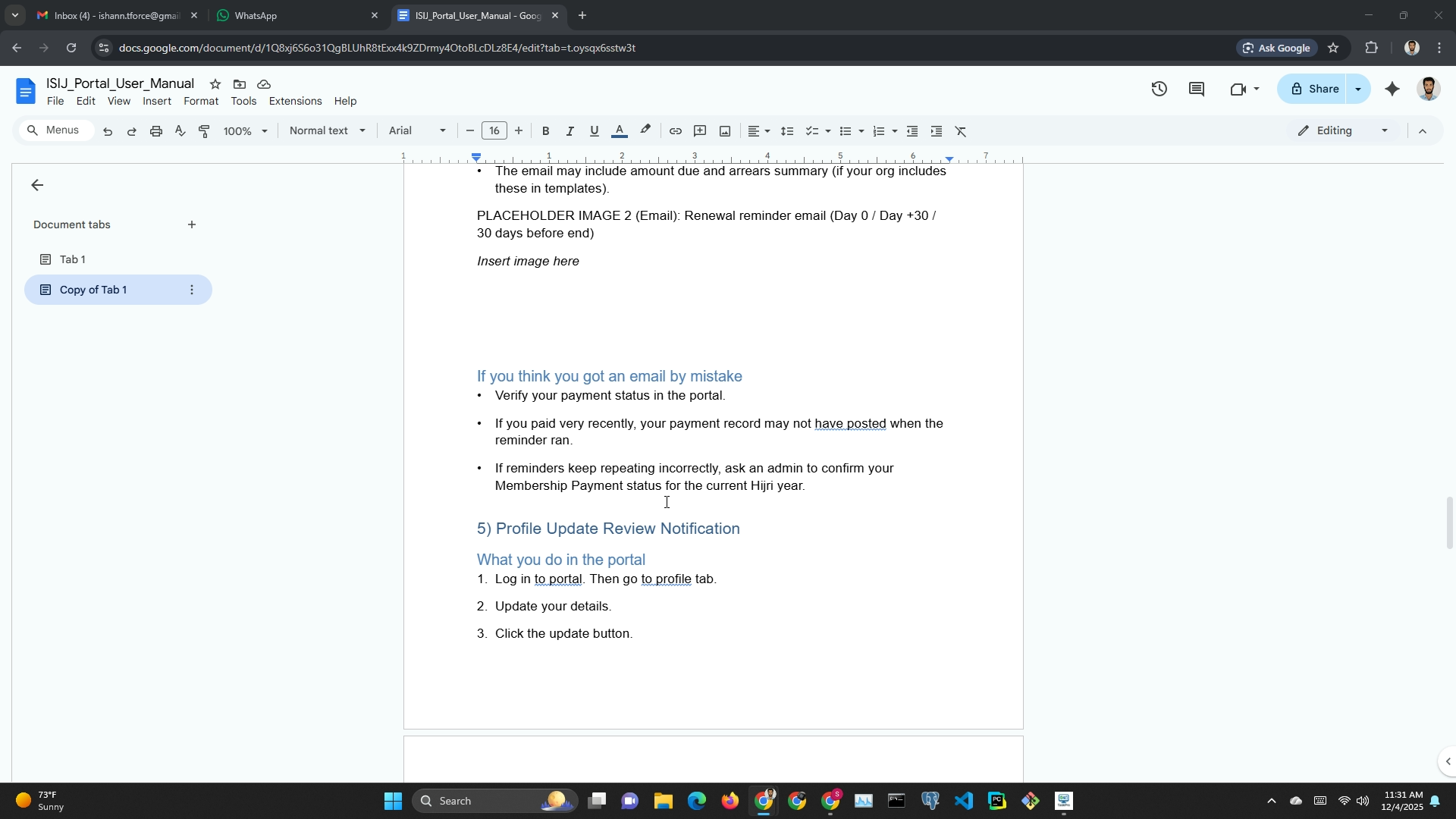1456x819 pixels.
Task: Expand the Editing mode dropdown
Action: point(1343,130)
